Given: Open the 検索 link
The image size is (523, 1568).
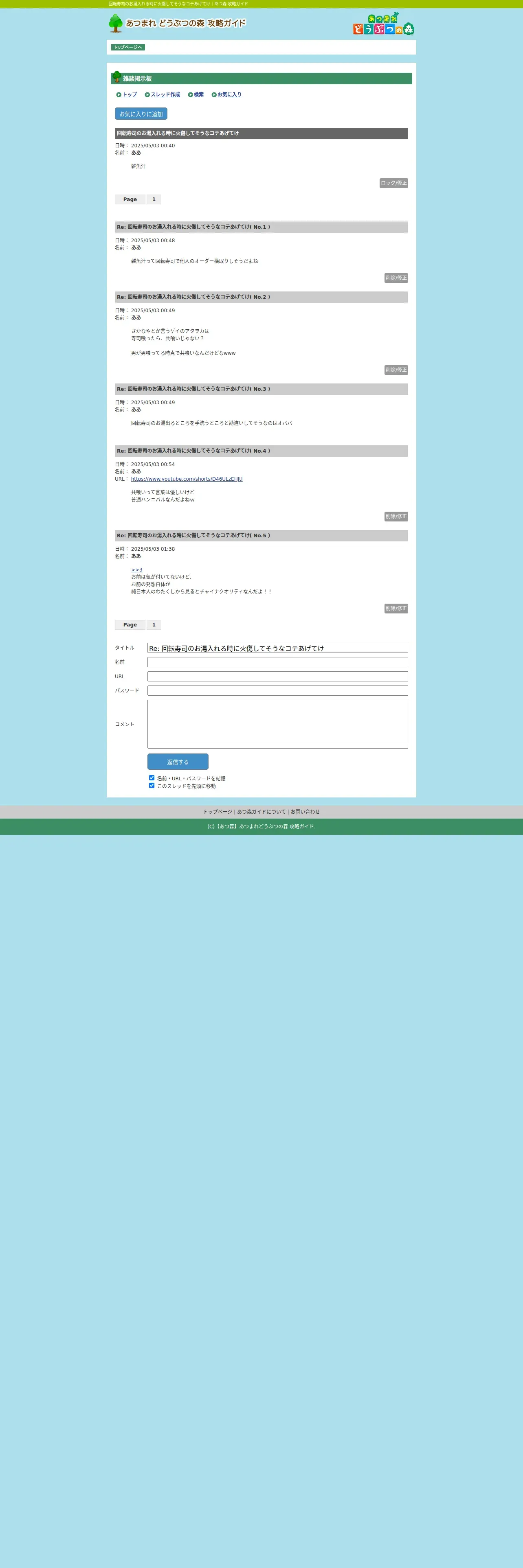Looking at the screenshot, I should tap(199, 95).
